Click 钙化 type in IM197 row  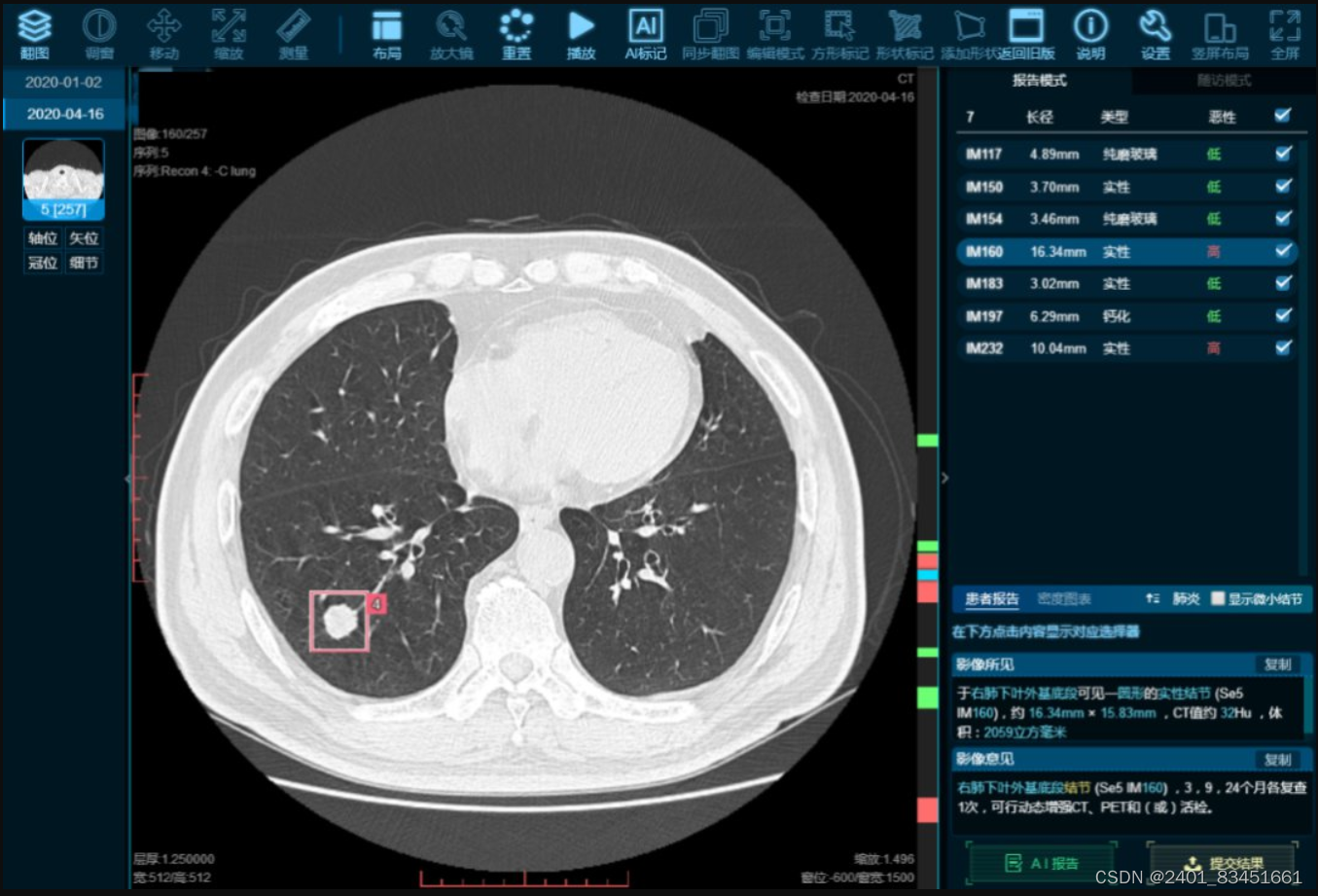[x=1116, y=316]
